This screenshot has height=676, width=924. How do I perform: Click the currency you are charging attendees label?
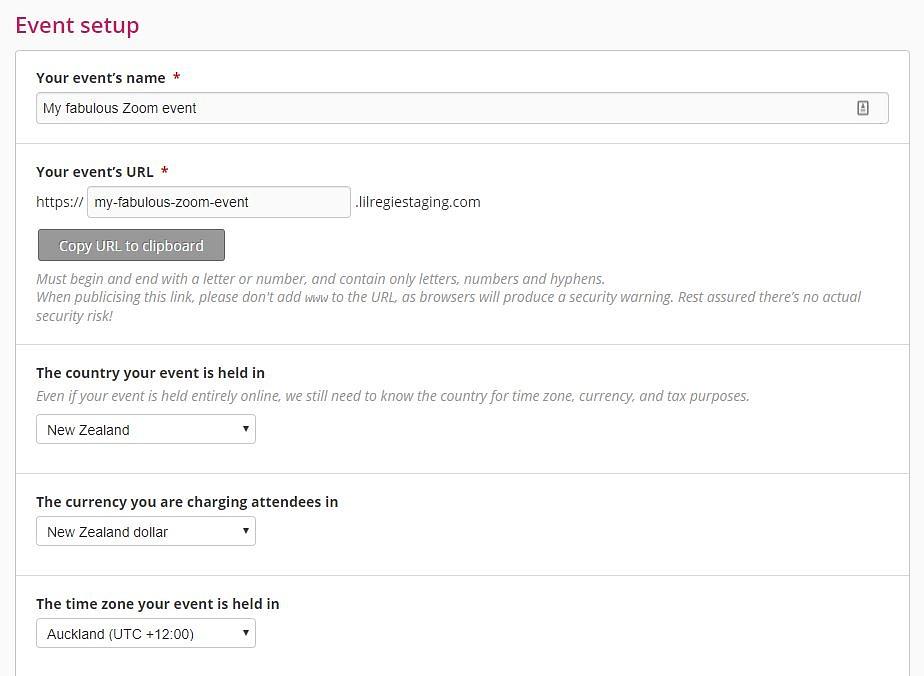(x=187, y=502)
